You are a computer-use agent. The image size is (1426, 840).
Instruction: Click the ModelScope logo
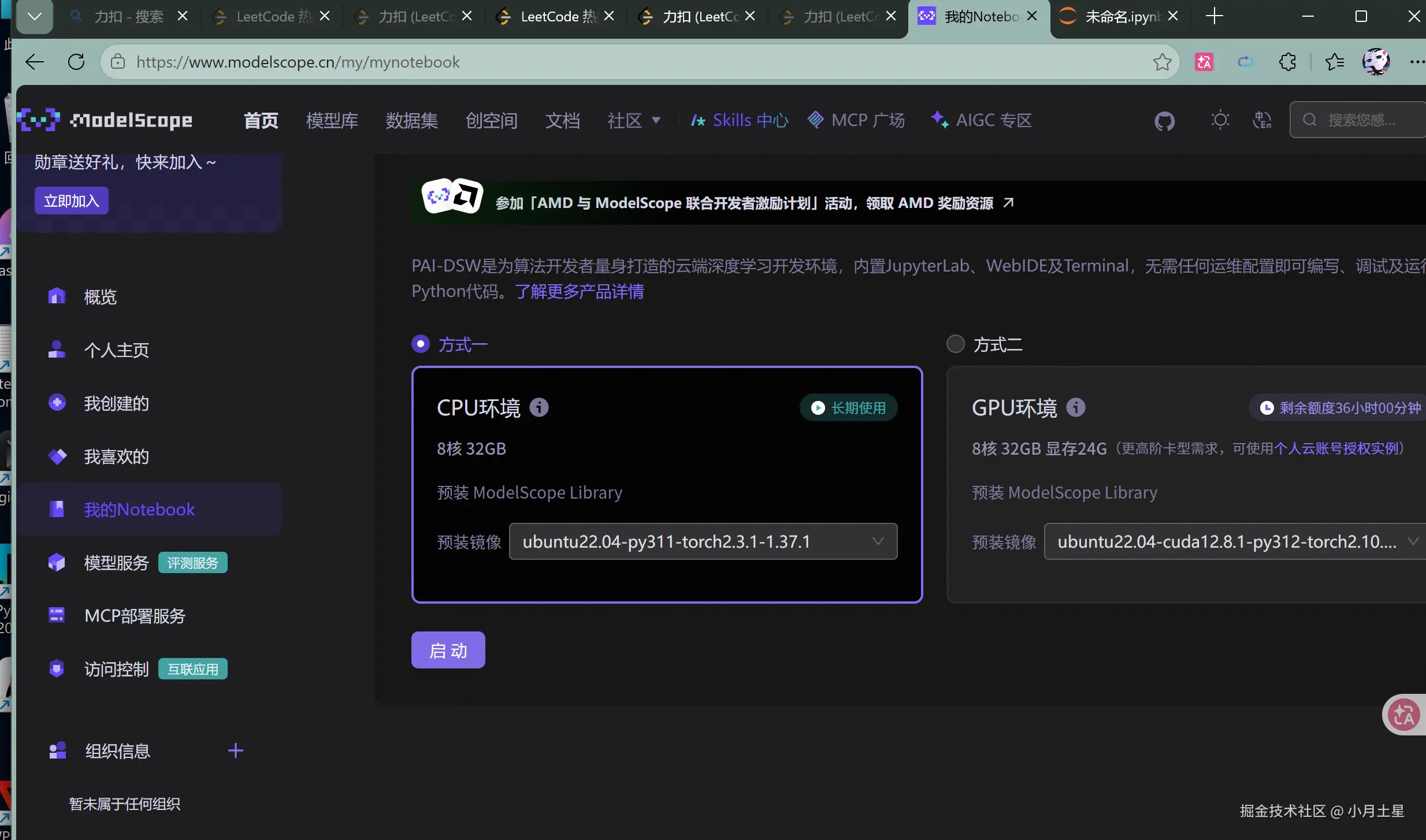click(x=105, y=120)
